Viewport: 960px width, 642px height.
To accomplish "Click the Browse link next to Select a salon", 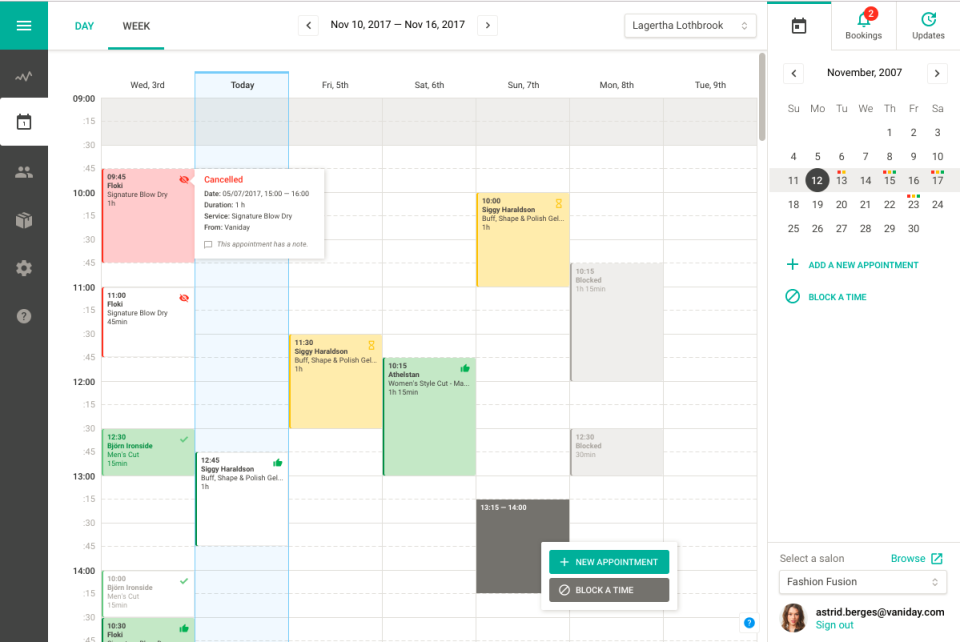I will pyautogui.click(x=907, y=558).
